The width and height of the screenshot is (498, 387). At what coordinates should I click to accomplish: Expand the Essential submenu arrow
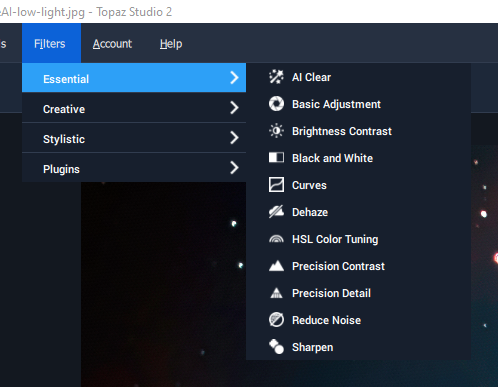click(x=234, y=78)
